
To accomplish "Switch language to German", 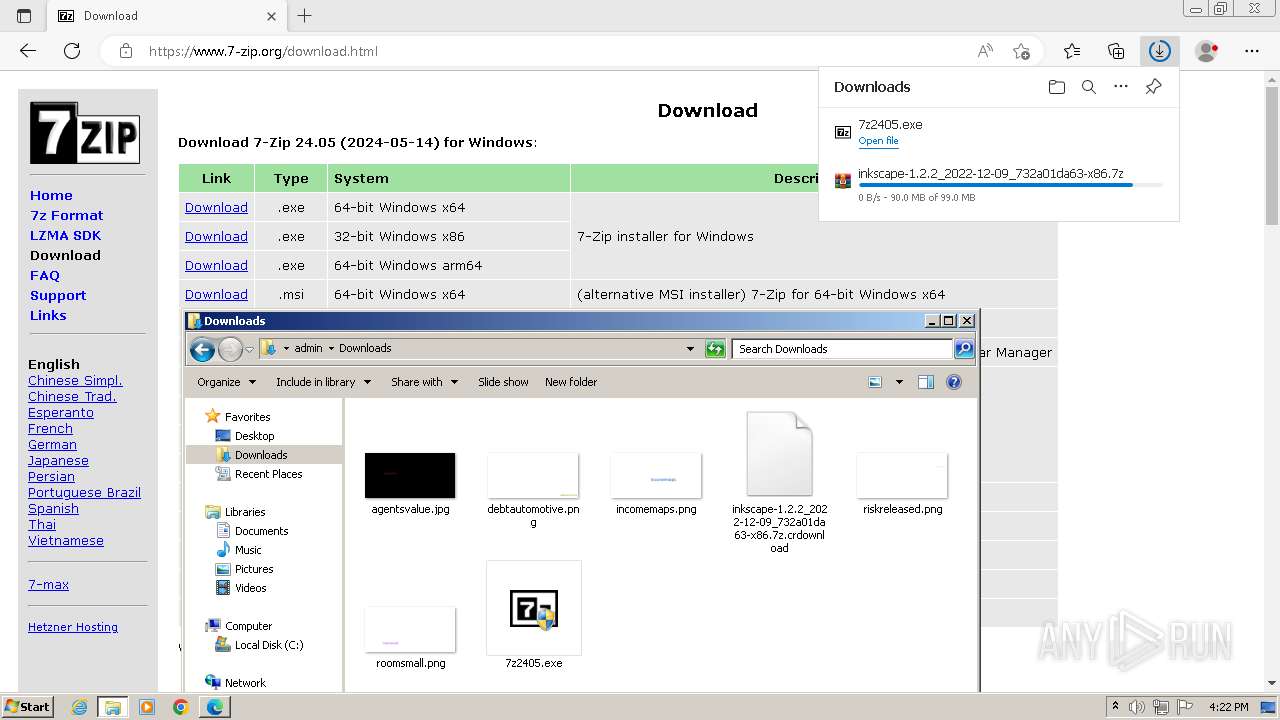I will [52, 445].
